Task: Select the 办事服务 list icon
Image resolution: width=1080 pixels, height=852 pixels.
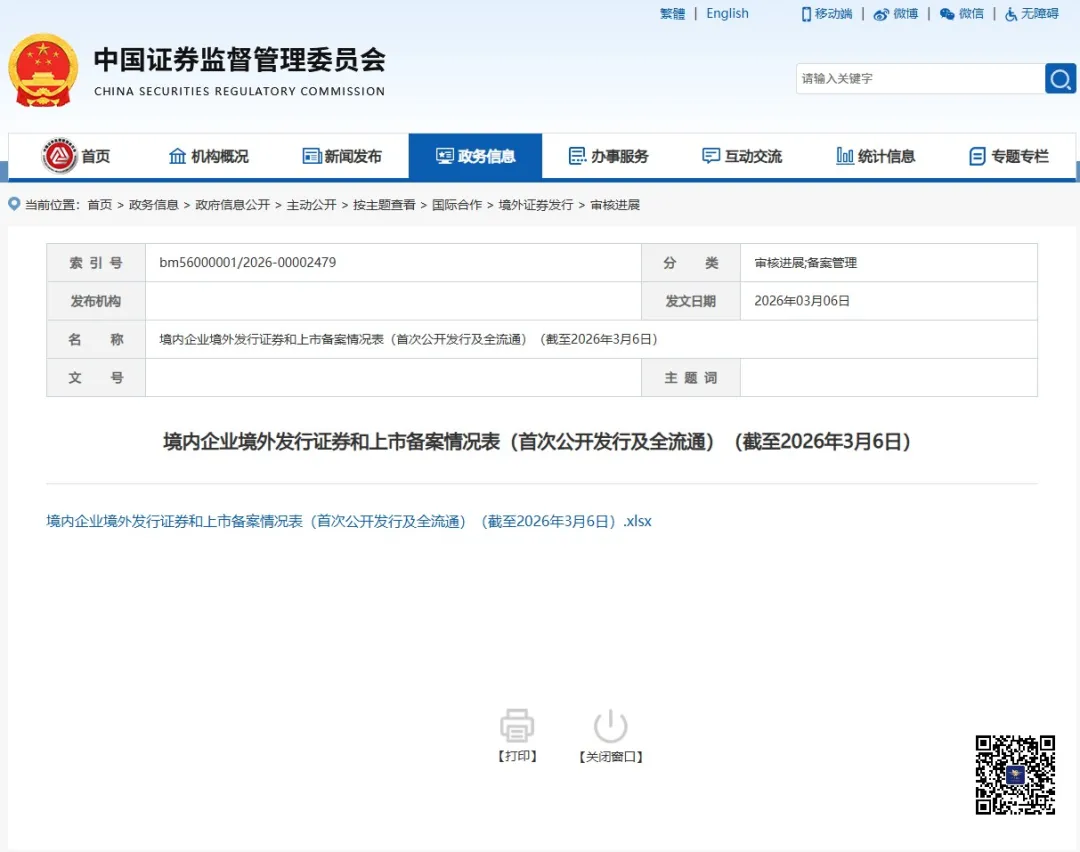Action: (577, 155)
